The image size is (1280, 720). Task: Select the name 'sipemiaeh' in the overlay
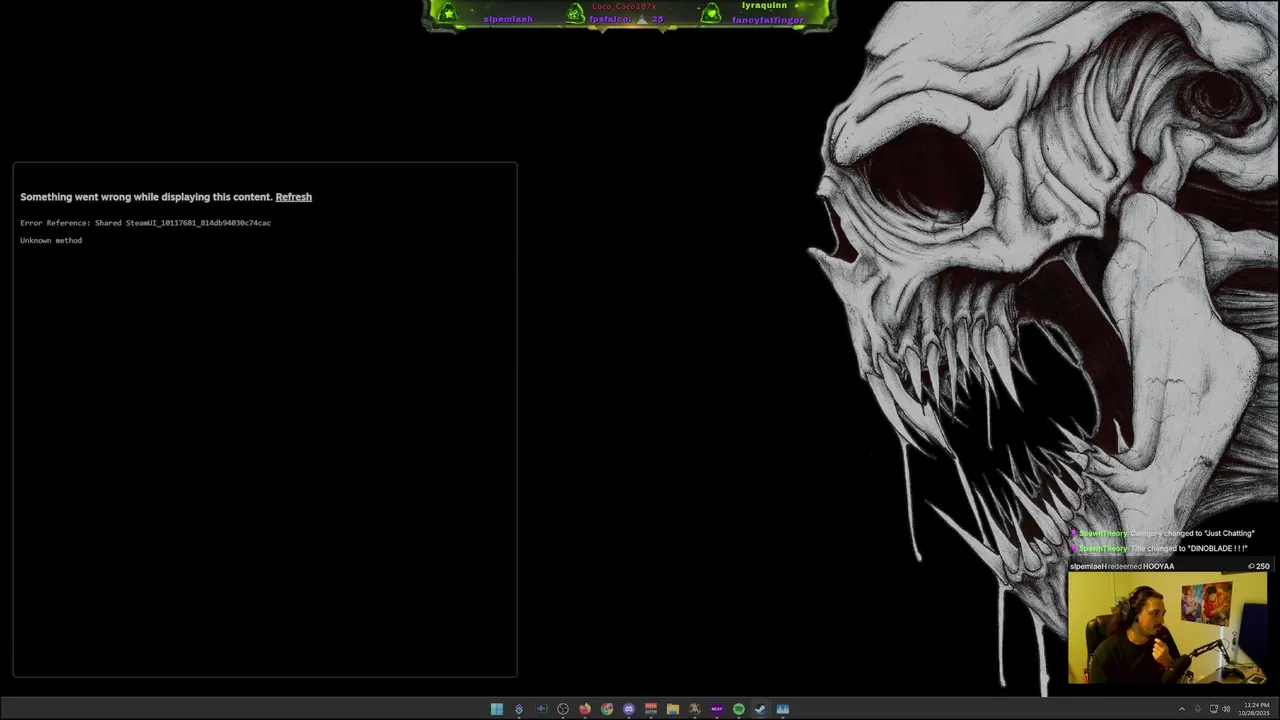[x=508, y=19]
